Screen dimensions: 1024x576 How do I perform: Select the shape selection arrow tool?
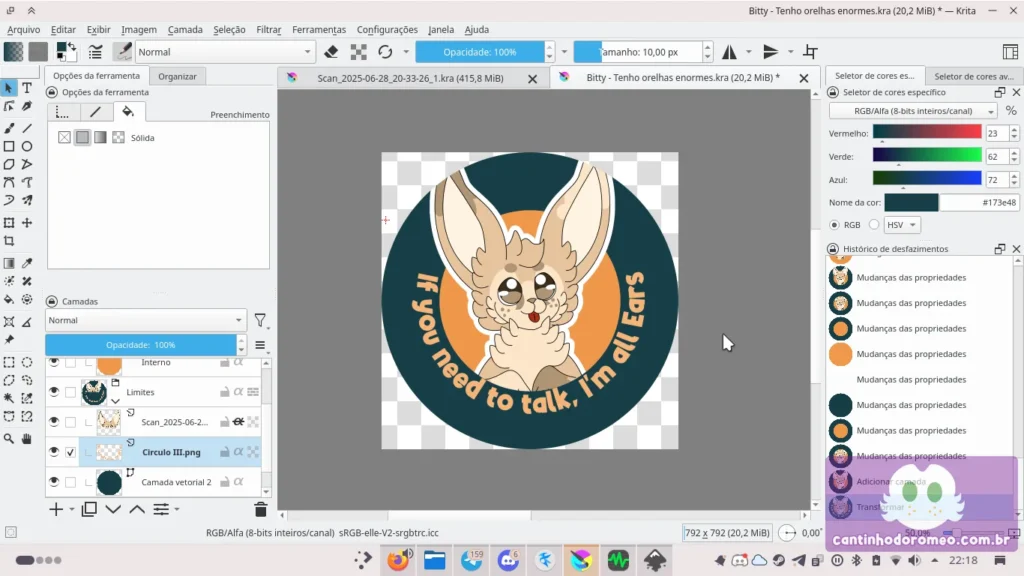pyautogui.click(x=9, y=88)
